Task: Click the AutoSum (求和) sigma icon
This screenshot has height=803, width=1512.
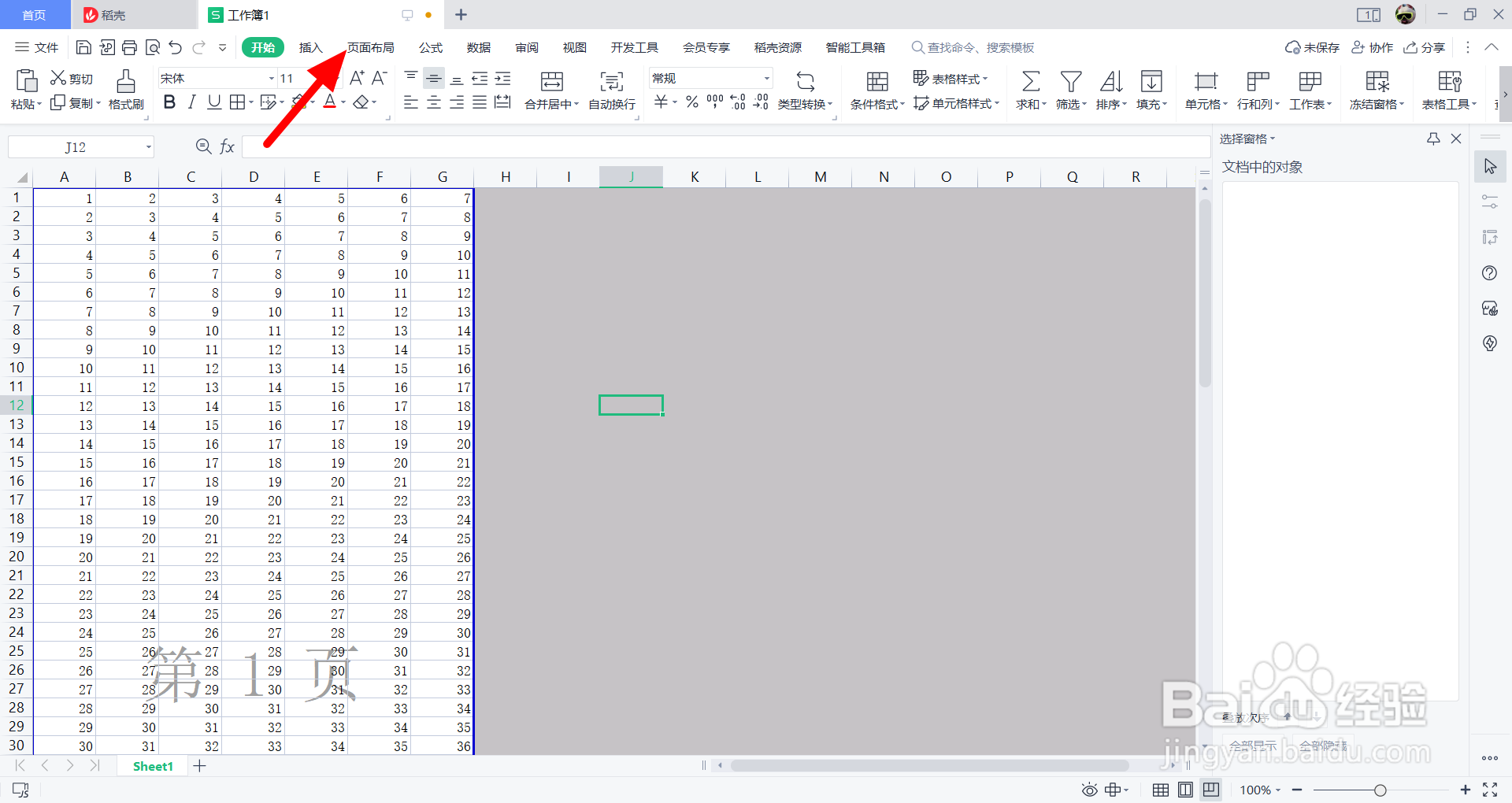Action: click(1030, 81)
